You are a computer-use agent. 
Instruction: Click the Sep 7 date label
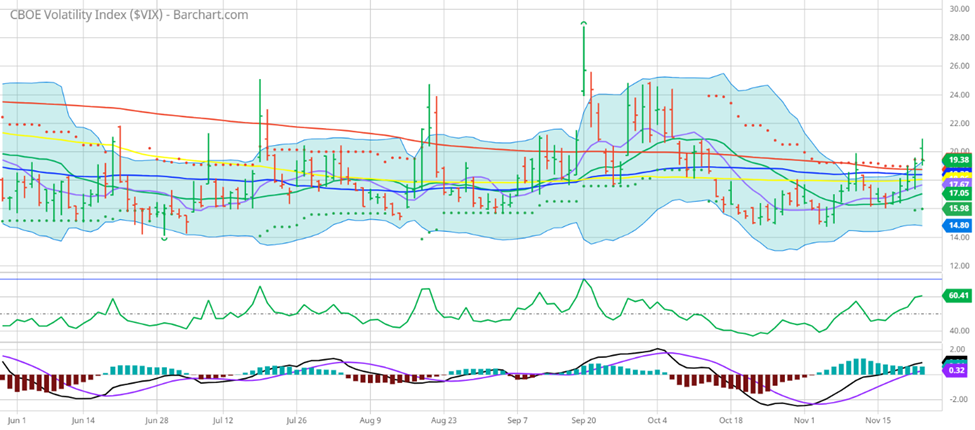click(517, 419)
